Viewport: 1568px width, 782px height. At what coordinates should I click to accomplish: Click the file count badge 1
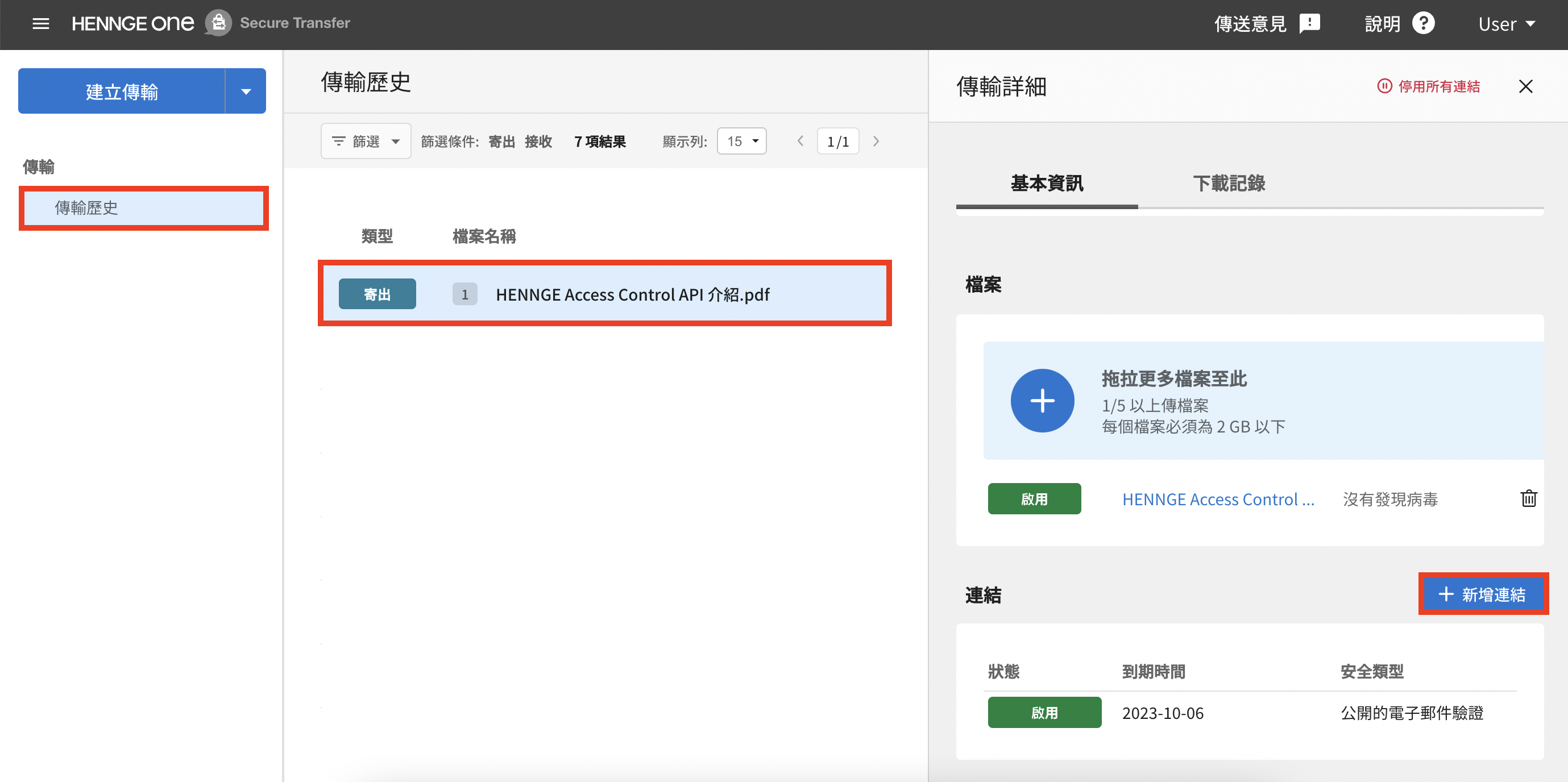click(x=465, y=294)
